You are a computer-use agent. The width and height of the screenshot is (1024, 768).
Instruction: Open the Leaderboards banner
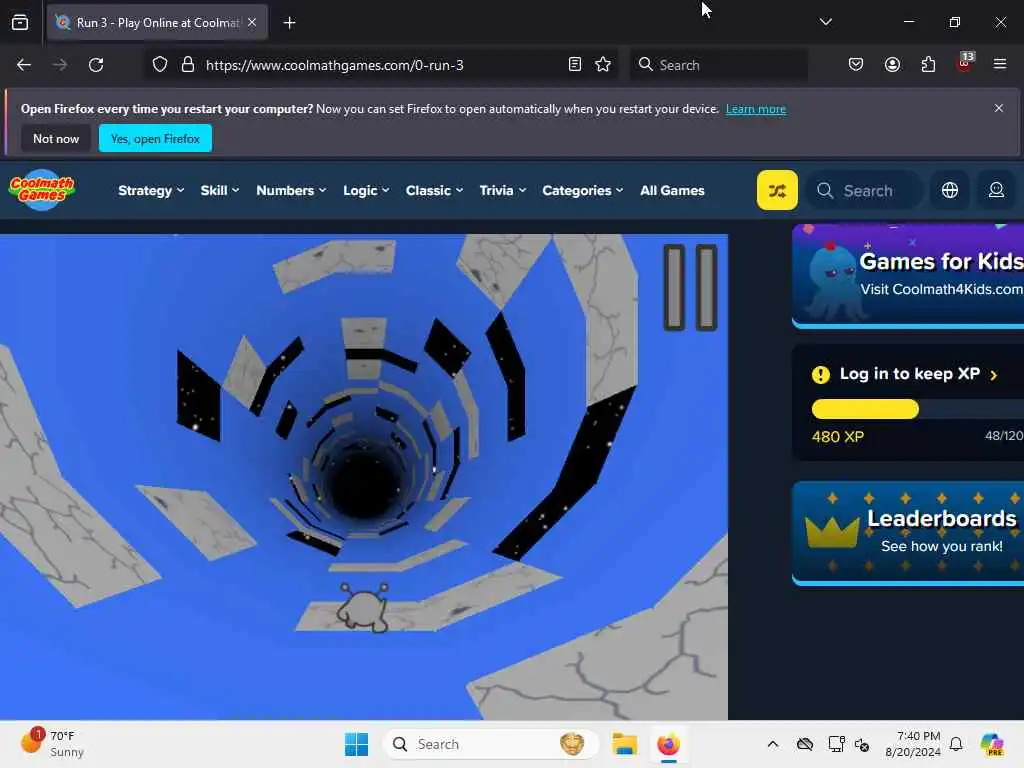908,533
